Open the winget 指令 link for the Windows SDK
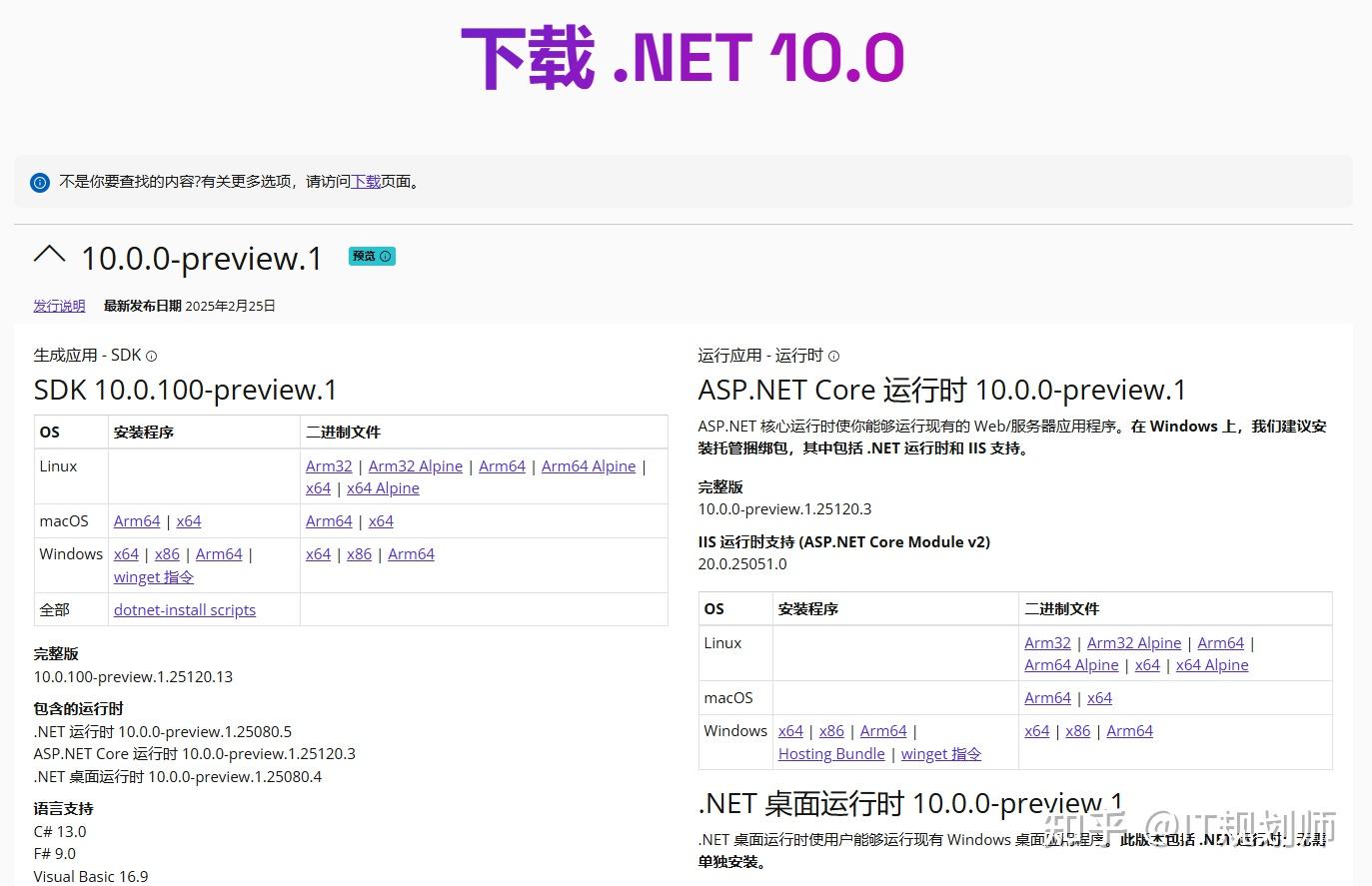 pyautogui.click(x=153, y=576)
